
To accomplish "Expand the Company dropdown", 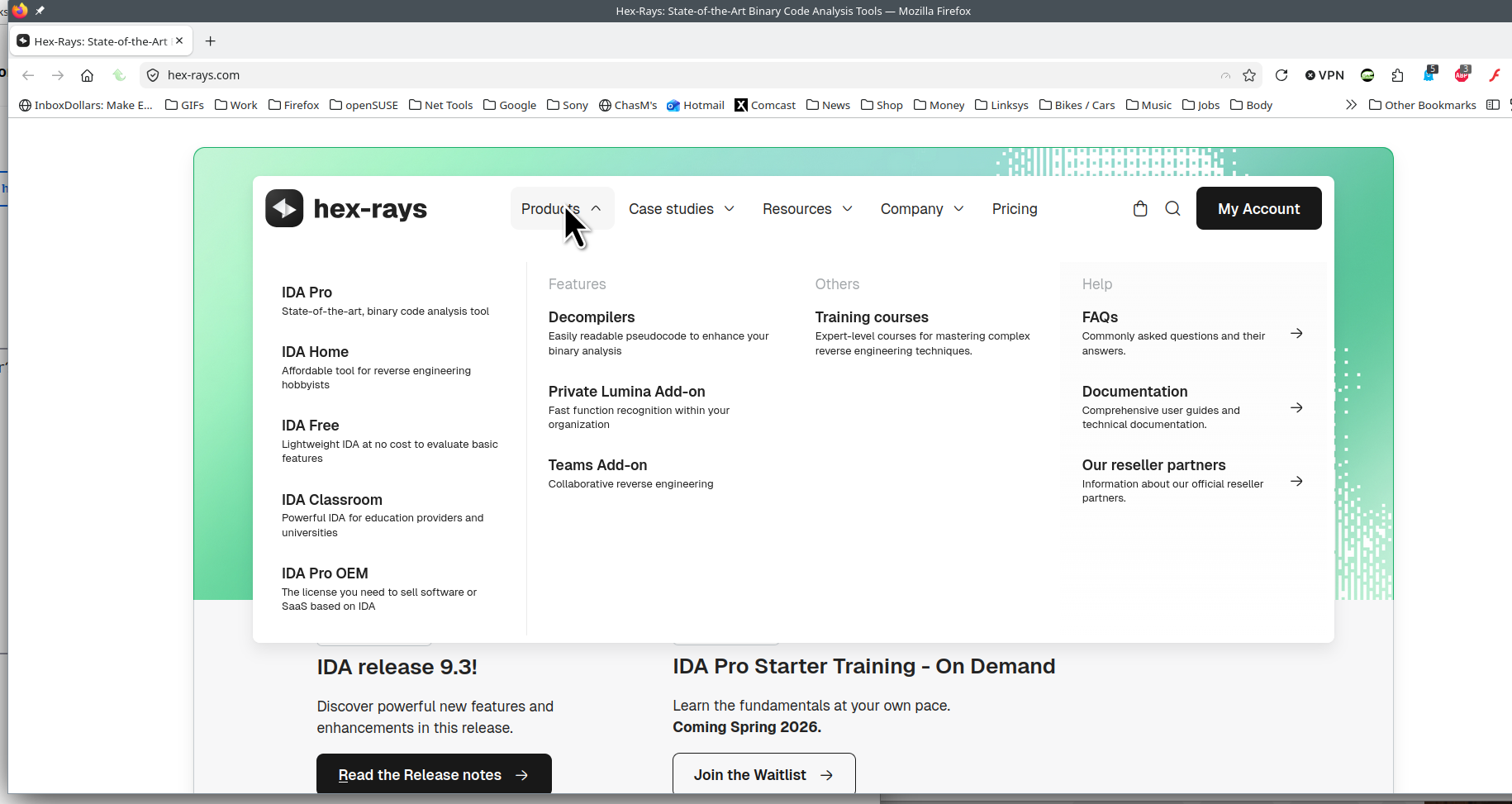I will click(x=922, y=209).
